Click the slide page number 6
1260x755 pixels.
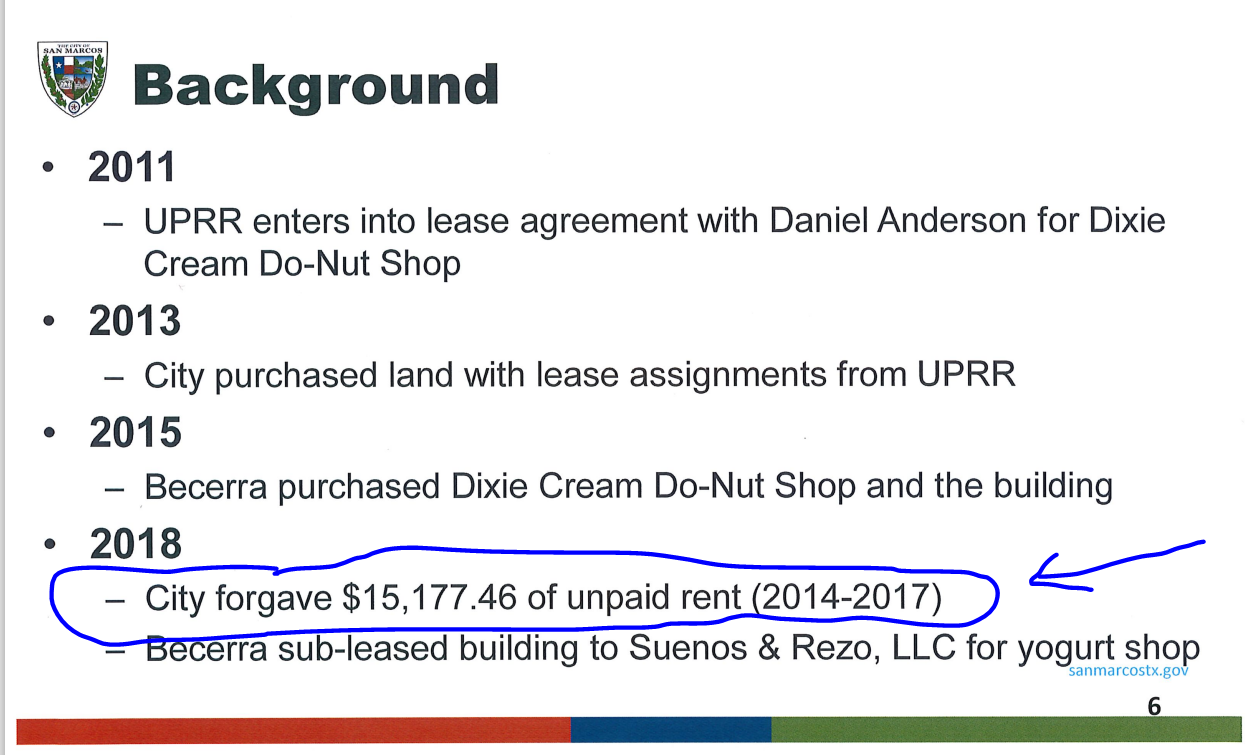(1154, 706)
